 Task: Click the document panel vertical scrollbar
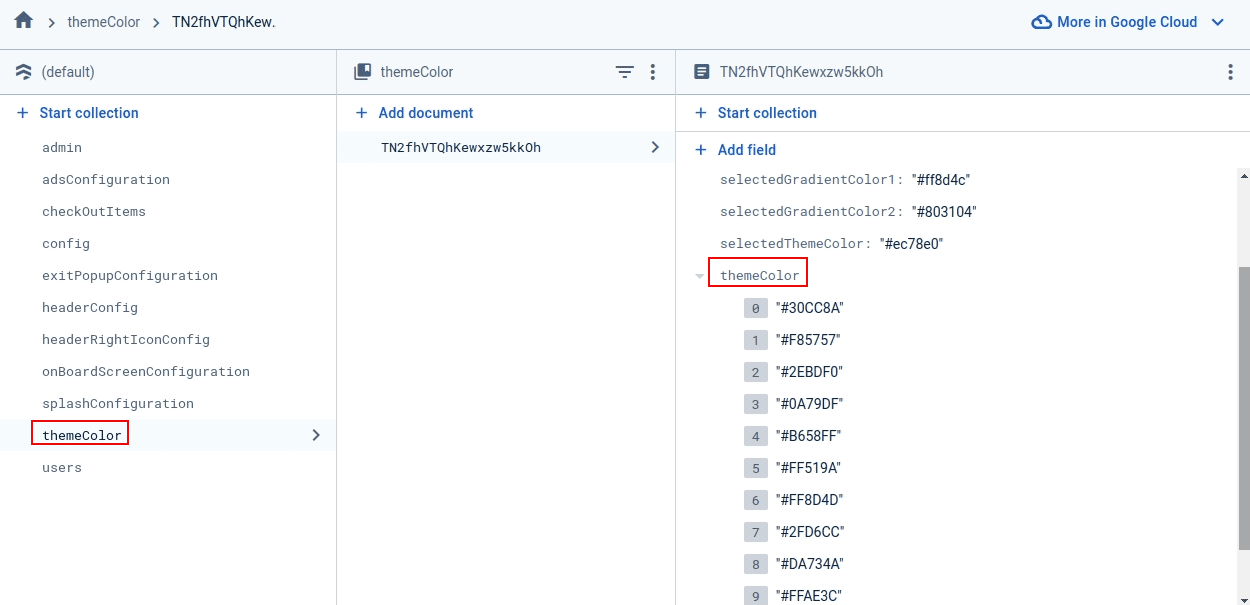[1243, 400]
